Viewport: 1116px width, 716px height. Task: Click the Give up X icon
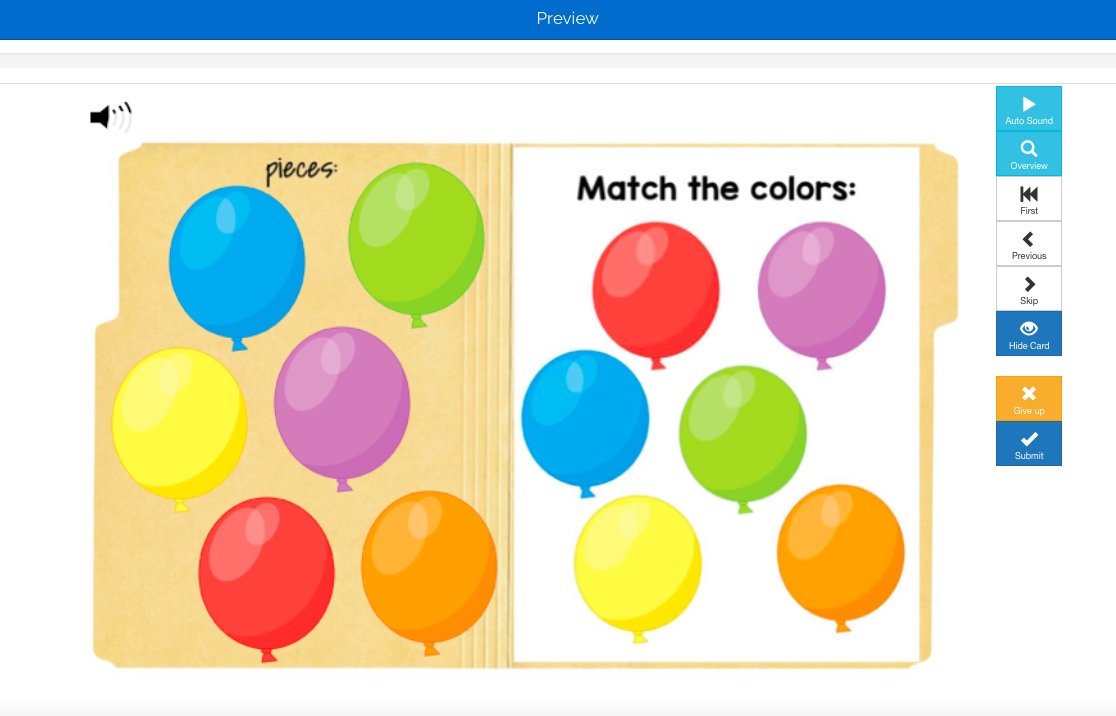tap(1029, 393)
